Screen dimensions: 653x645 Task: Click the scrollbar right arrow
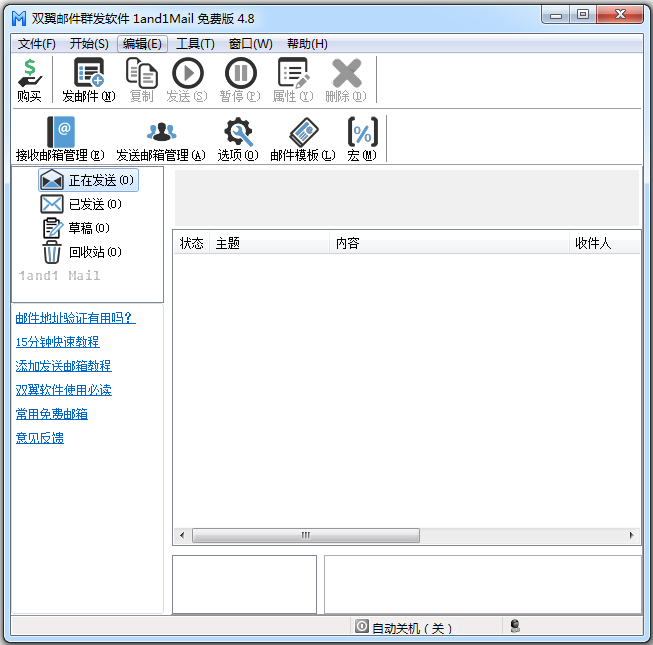click(632, 535)
